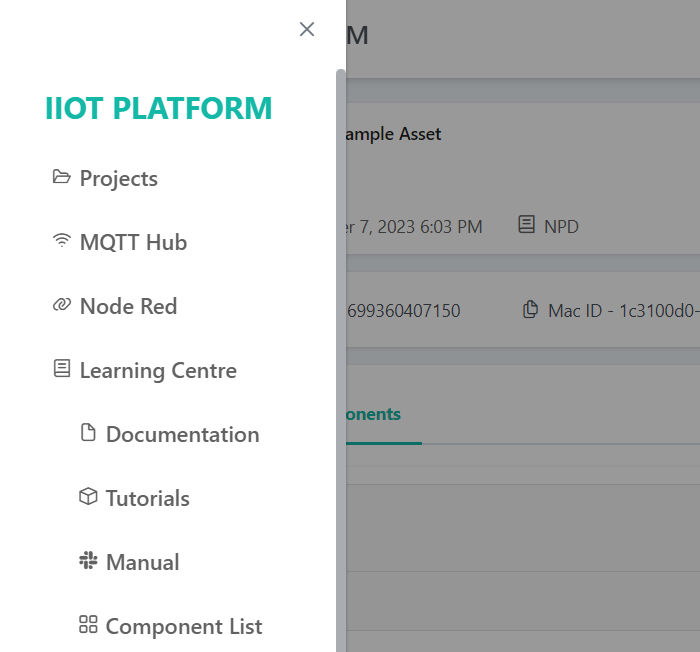Click the Manual icon
This screenshot has width=700, height=652.
[88, 560]
